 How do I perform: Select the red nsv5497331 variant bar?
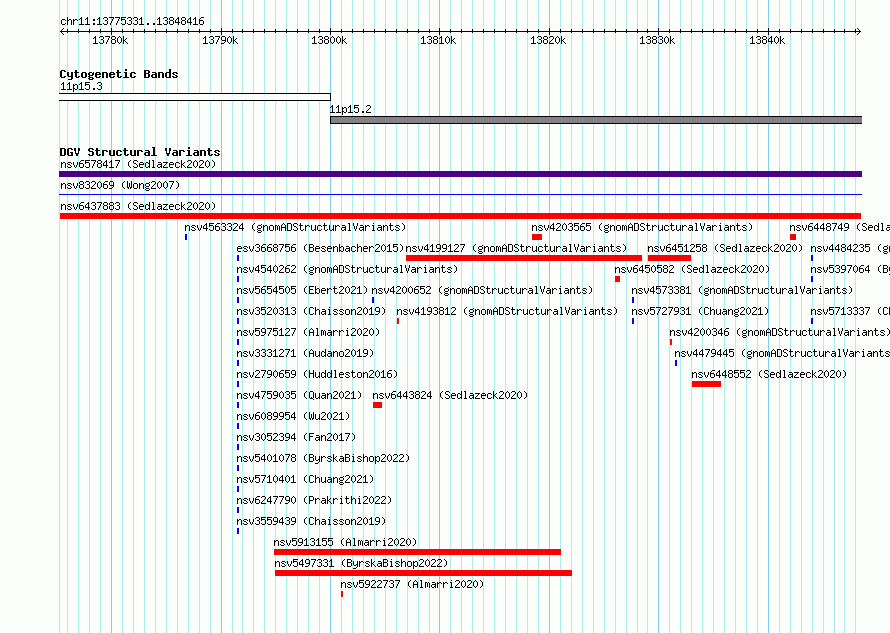pos(423,573)
